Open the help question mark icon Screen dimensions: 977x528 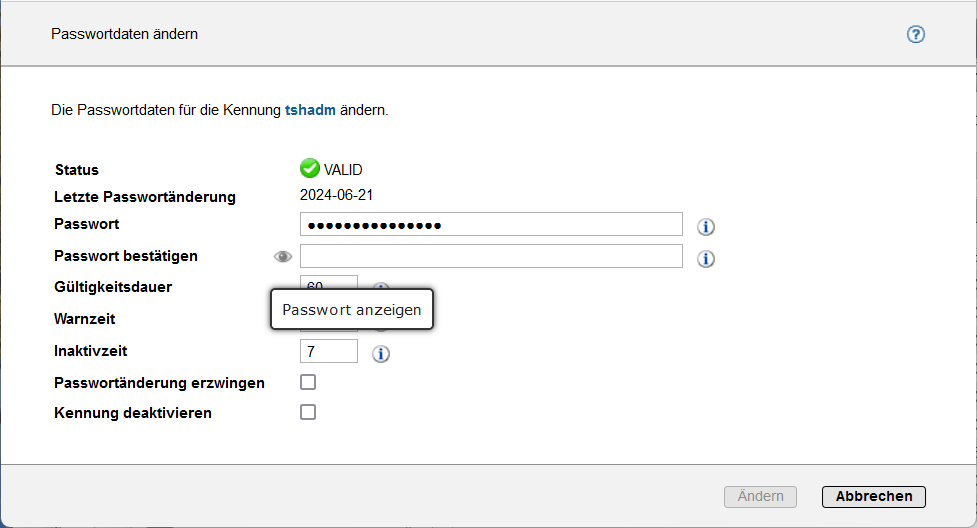(915, 34)
